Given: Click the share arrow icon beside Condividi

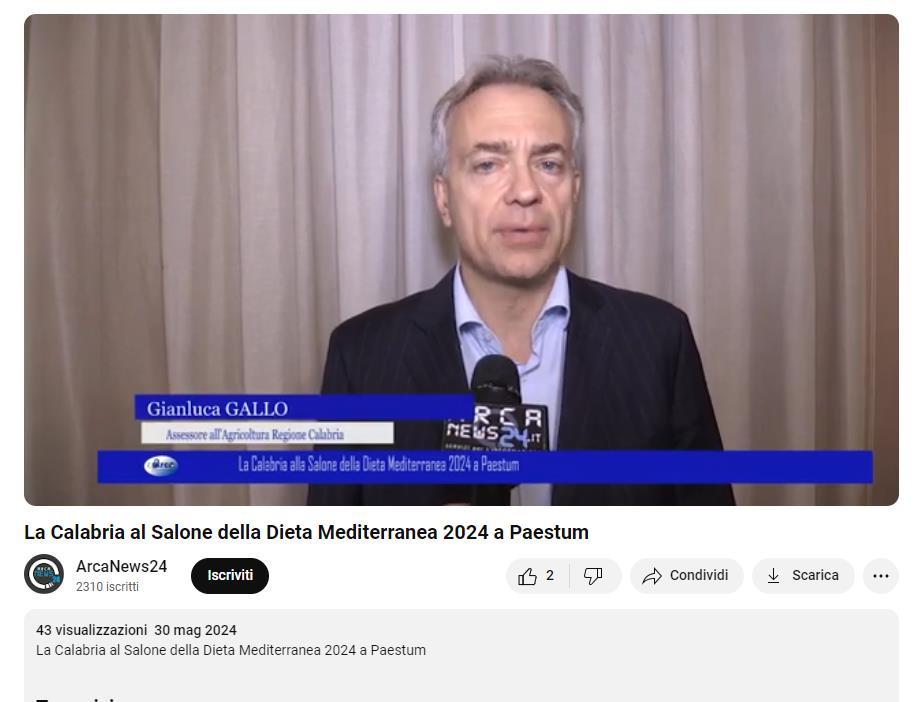Looking at the screenshot, I should click(651, 576).
